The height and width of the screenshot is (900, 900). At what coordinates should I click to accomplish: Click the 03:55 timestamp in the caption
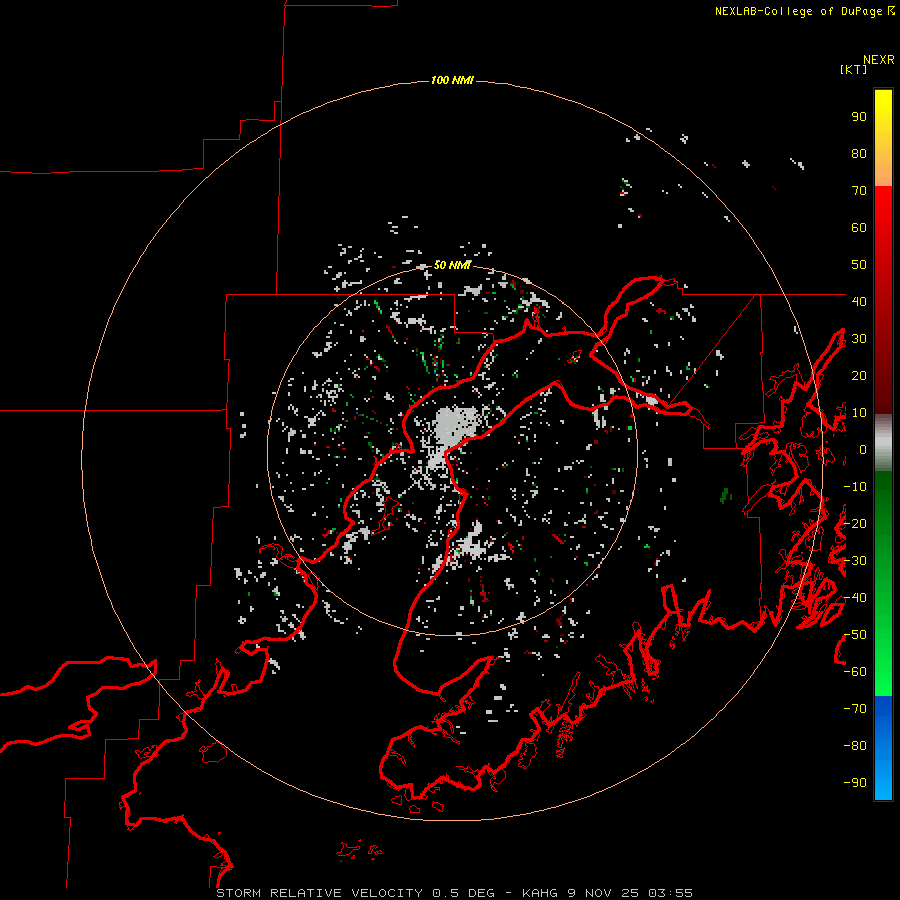[x=670, y=893]
